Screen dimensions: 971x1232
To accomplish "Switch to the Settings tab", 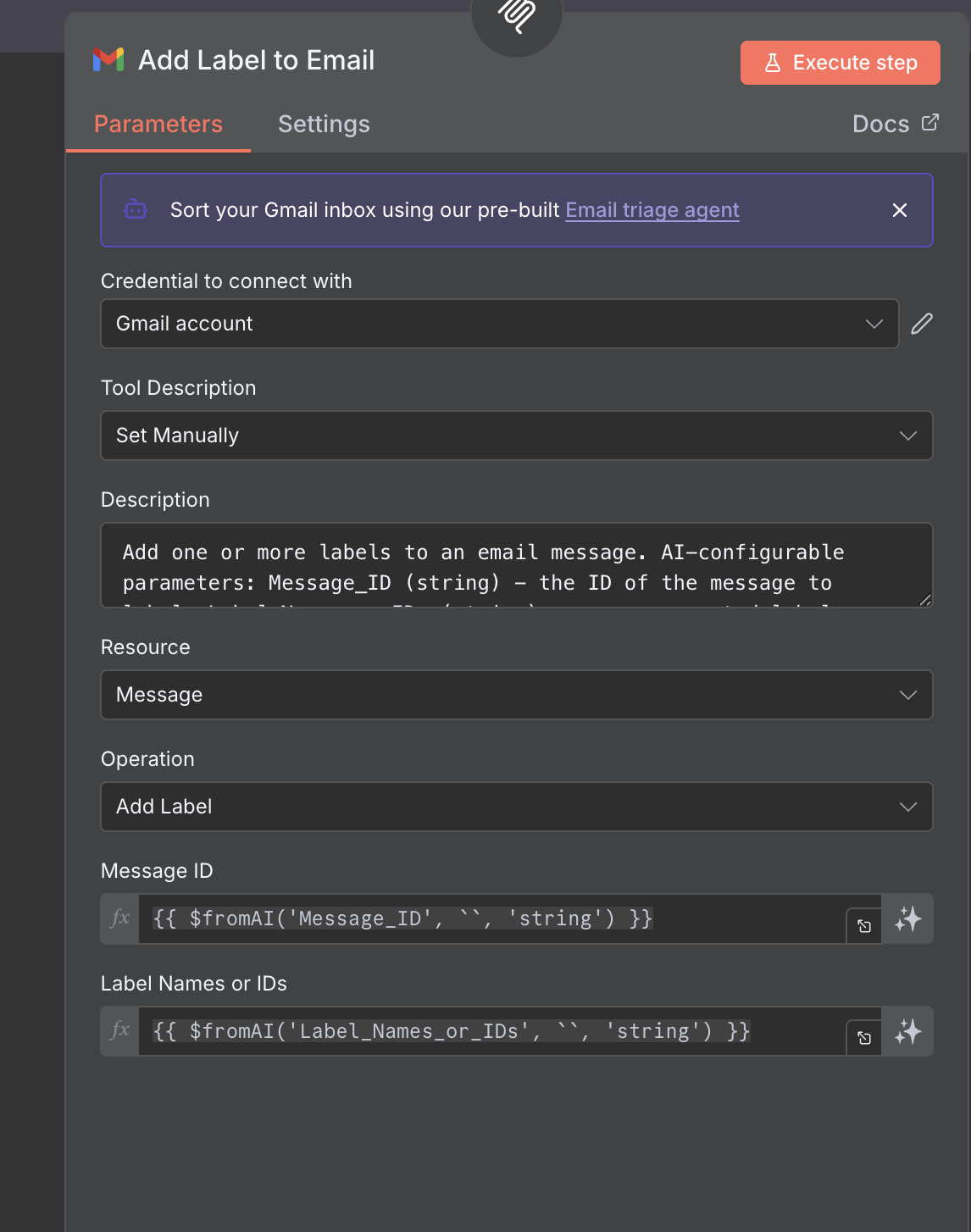I will pos(324,125).
